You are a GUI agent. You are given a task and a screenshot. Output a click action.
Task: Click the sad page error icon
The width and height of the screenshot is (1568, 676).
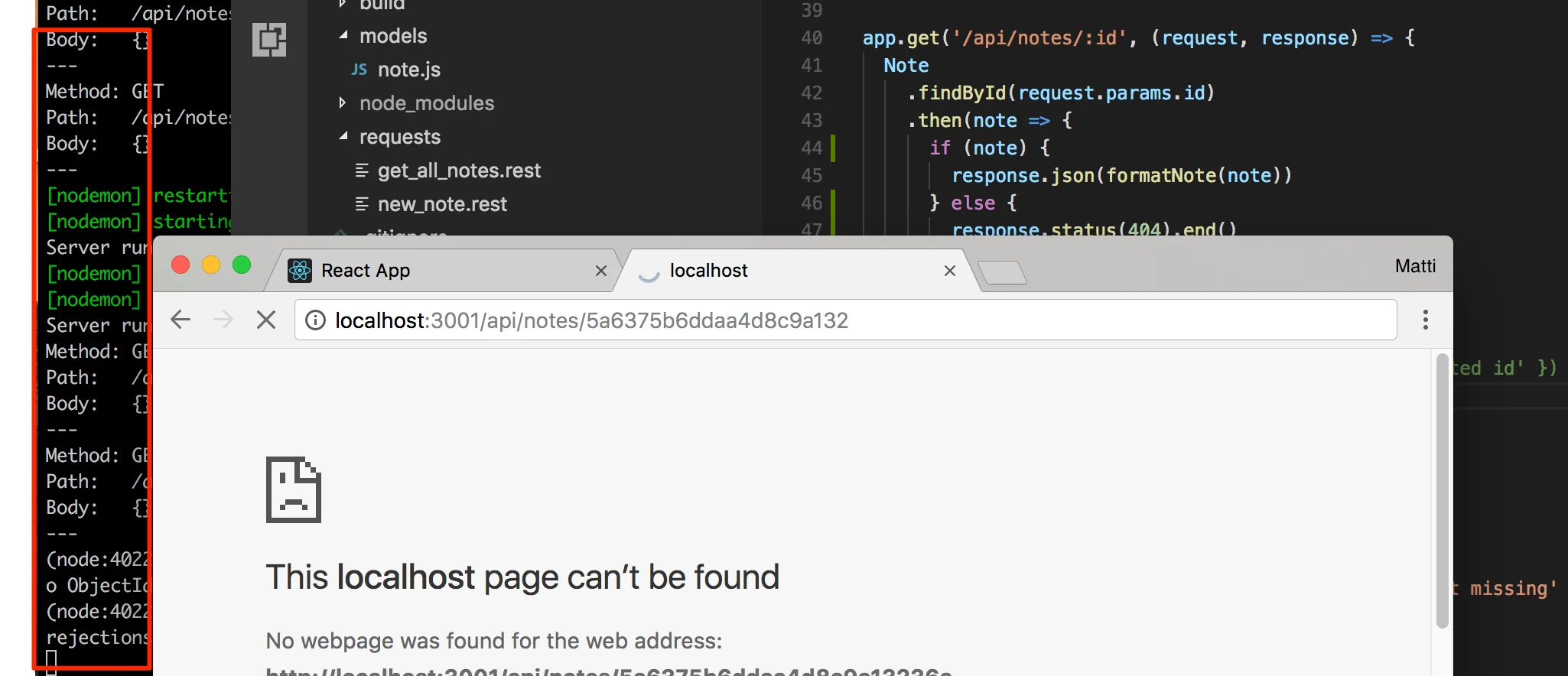point(294,489)
